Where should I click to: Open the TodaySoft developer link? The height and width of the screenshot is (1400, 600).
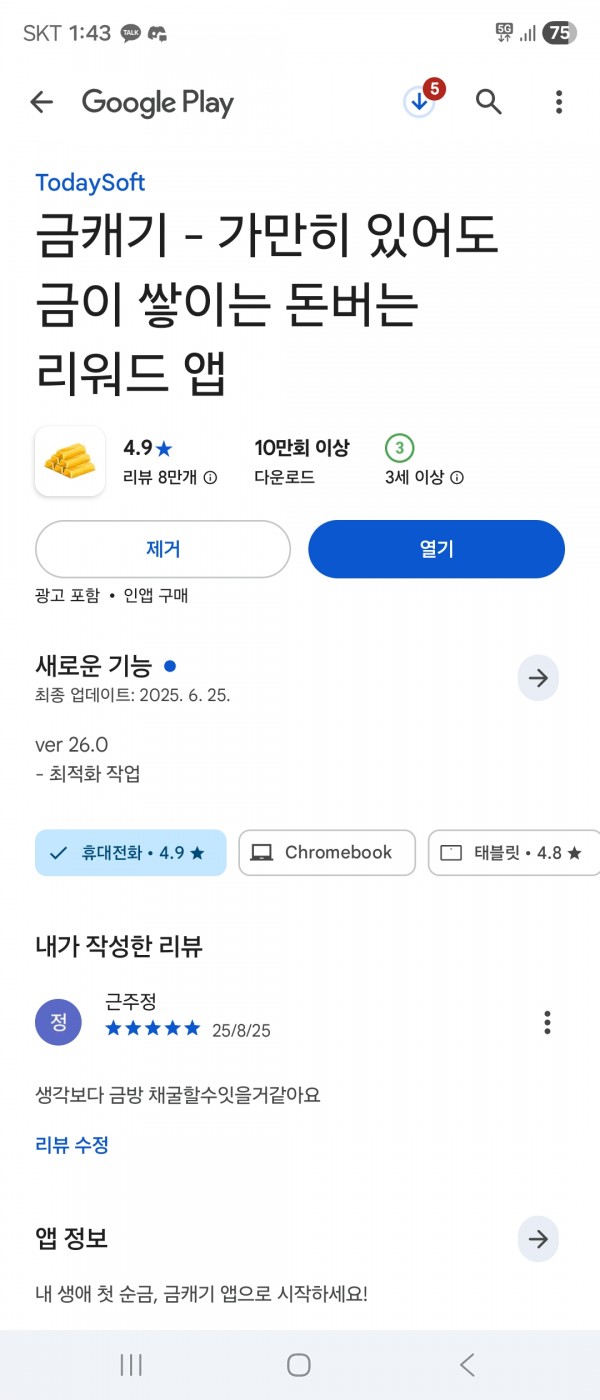[90, 183]
